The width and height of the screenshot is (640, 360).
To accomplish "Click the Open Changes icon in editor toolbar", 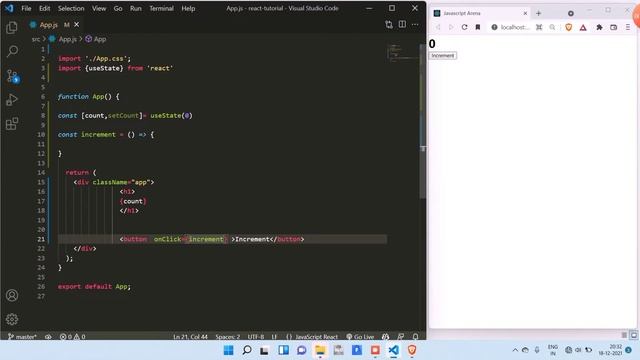I will (x=389, y=24).
